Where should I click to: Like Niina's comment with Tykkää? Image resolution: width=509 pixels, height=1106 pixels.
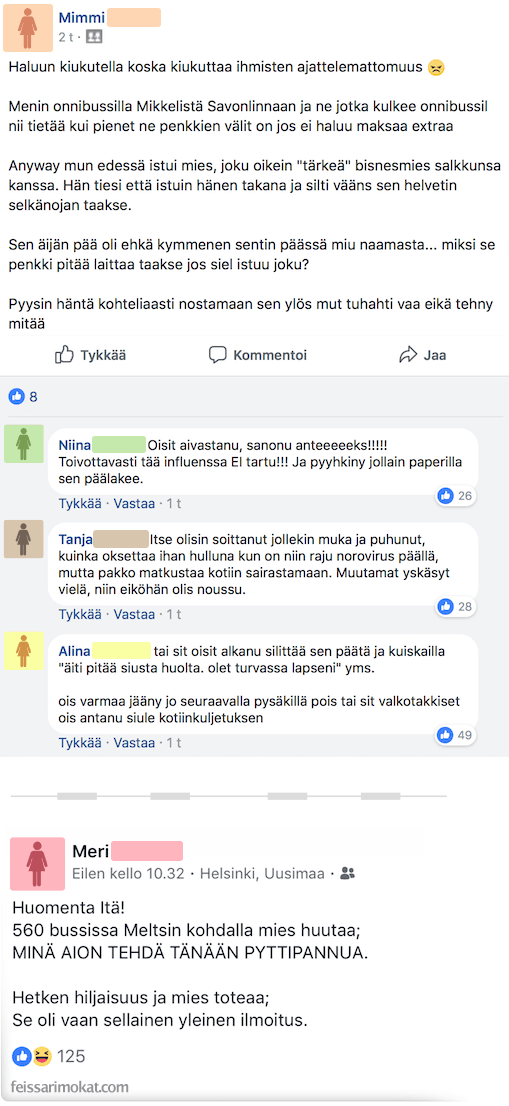[81, 504]
